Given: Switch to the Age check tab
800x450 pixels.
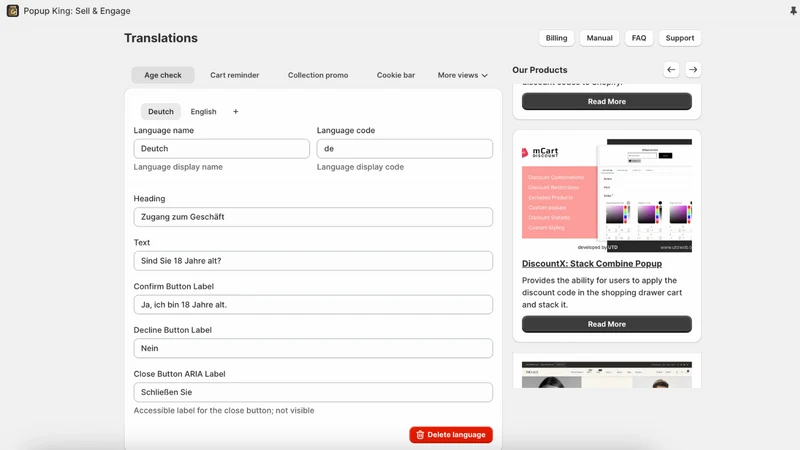Looking at the screenshot, I should click(163, 75).
